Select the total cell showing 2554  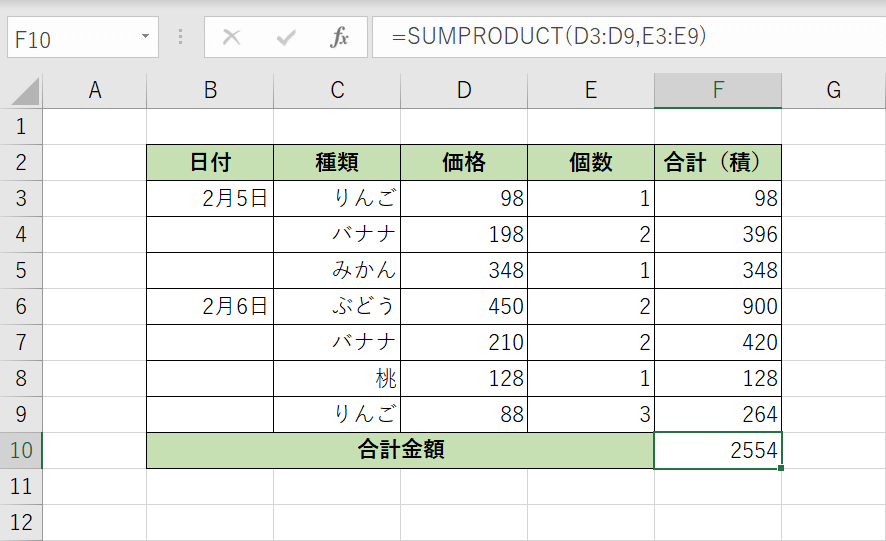click(x=718, y=450)
